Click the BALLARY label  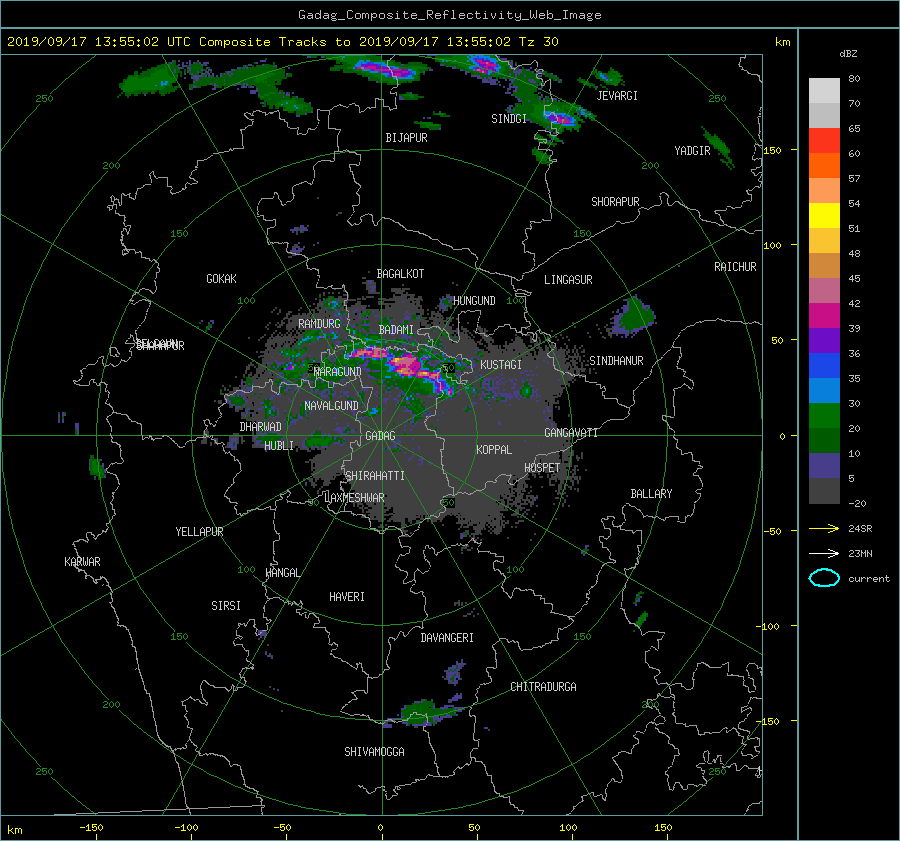pos(651,493)
